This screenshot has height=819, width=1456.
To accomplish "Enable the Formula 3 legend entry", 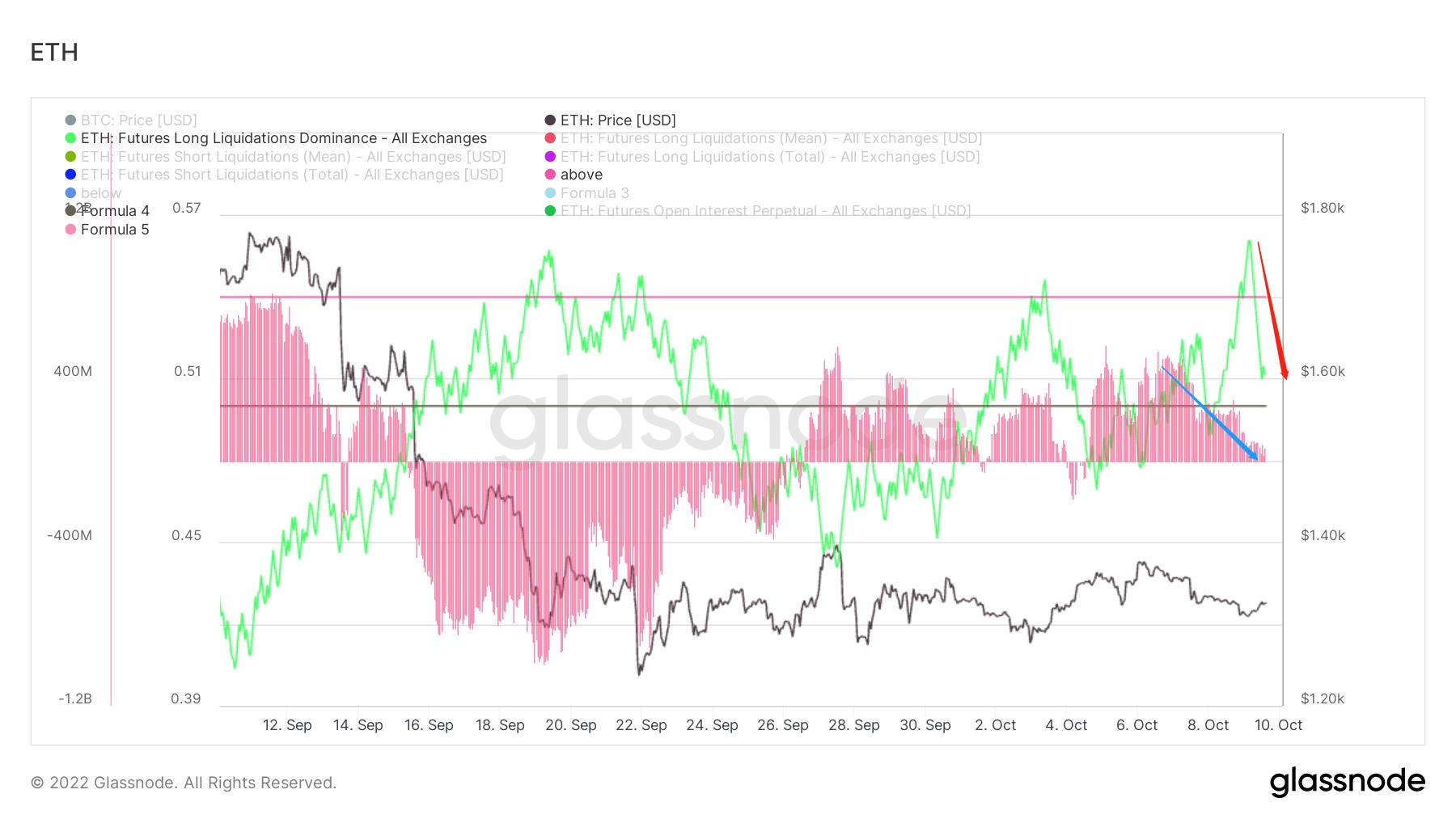I will 594,193.
